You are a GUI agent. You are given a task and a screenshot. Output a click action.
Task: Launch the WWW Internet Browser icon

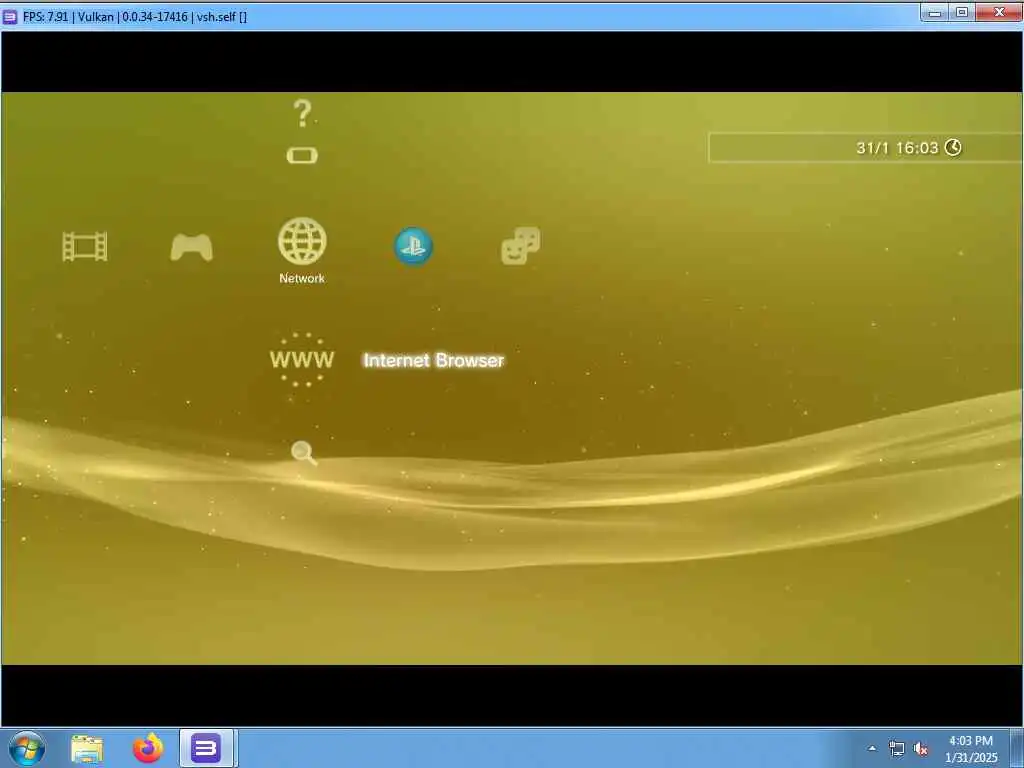[302, 360]
